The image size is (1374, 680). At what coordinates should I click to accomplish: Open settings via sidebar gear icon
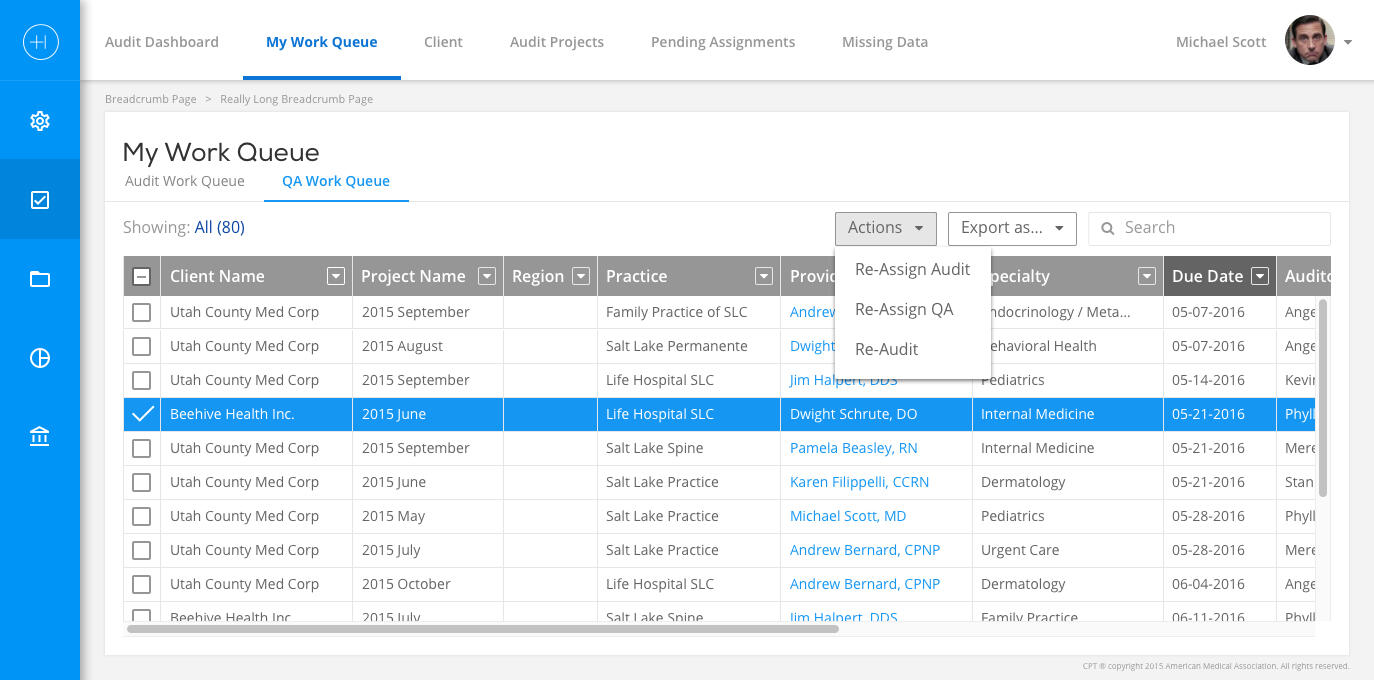[40, 121]
